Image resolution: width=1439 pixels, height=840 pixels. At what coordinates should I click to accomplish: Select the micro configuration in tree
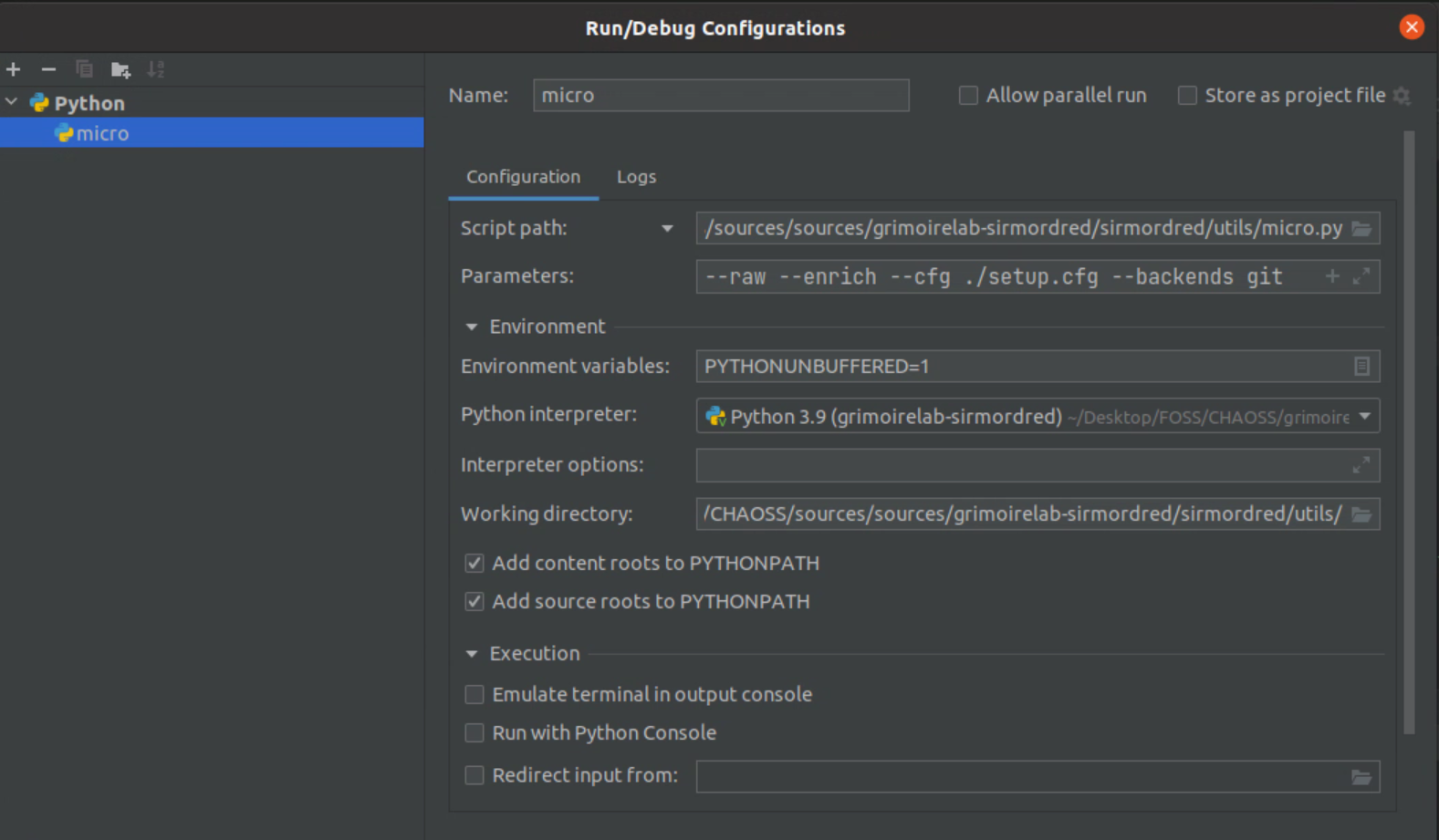tap(102, 133)
